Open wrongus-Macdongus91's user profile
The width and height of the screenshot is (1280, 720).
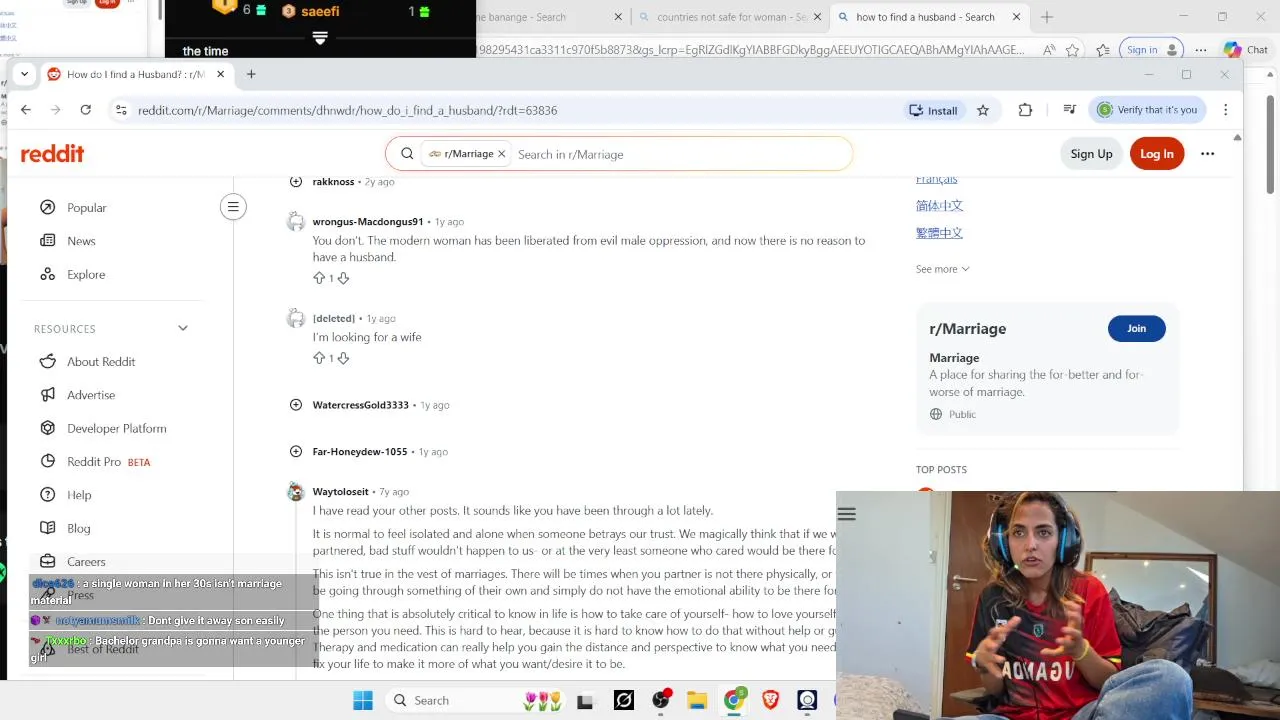(x=368, y=222)
